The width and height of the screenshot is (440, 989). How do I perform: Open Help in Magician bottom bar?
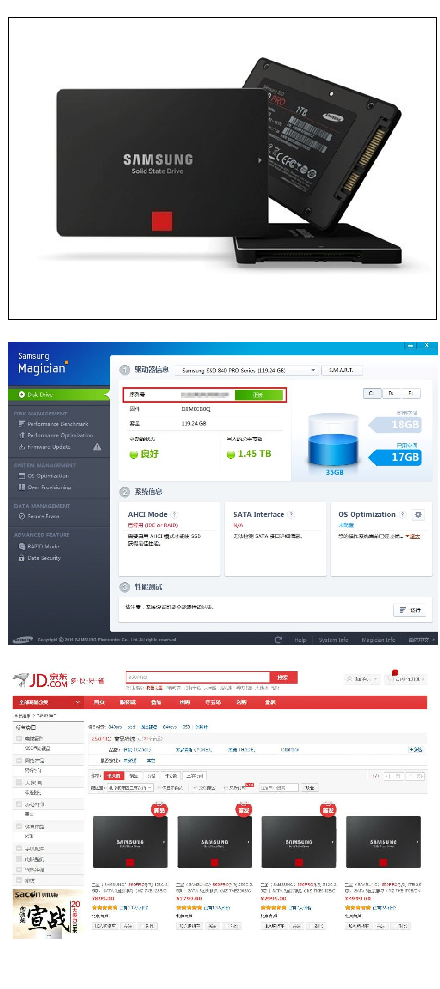300,640
